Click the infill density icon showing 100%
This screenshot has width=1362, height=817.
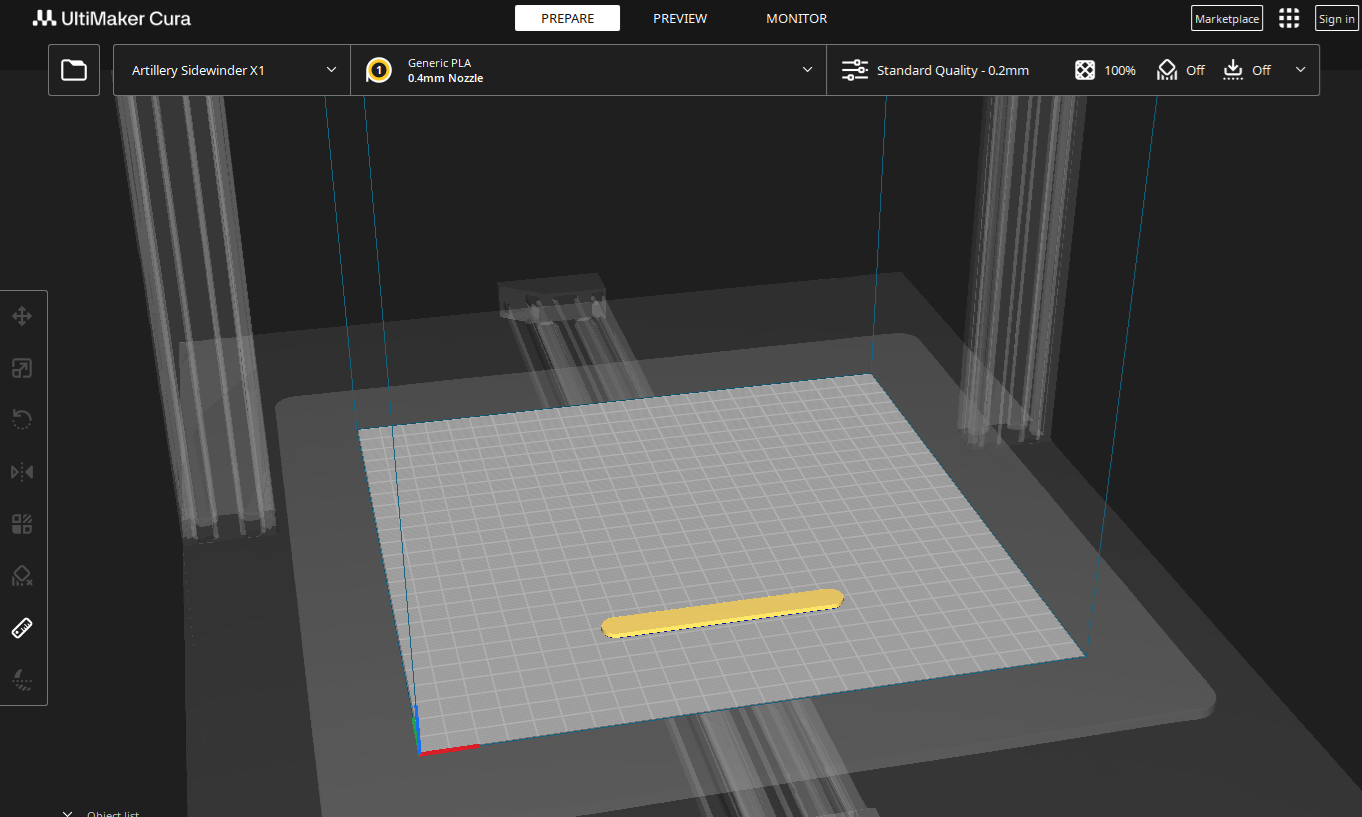pyautogui.click(x=1085, y=70)
